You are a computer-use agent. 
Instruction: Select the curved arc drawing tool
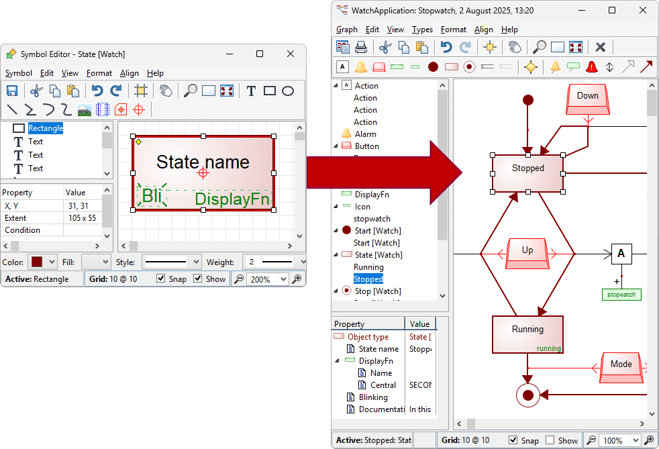[49, 110]
